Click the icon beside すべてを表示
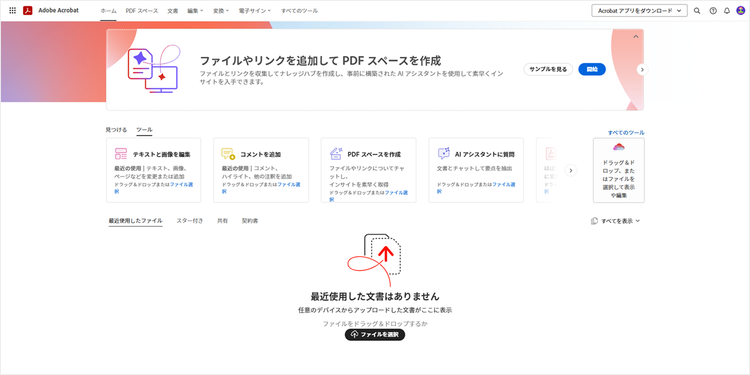Screen dimensions: 750x375 coord(595,221)
